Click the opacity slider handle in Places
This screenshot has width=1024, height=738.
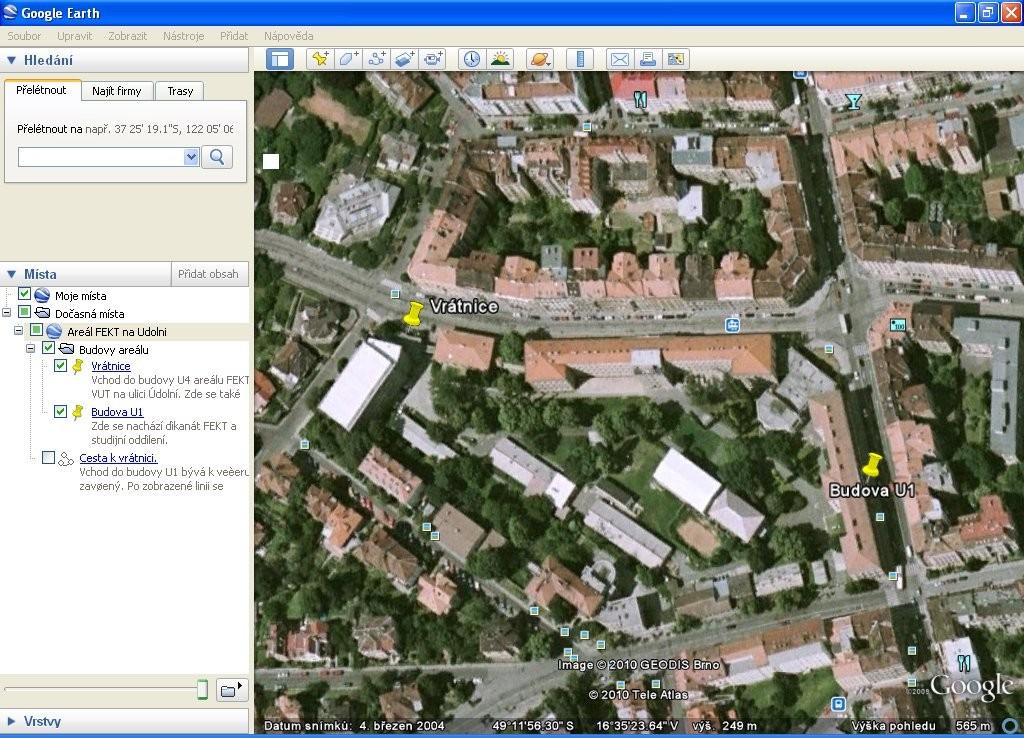(202, 689)
